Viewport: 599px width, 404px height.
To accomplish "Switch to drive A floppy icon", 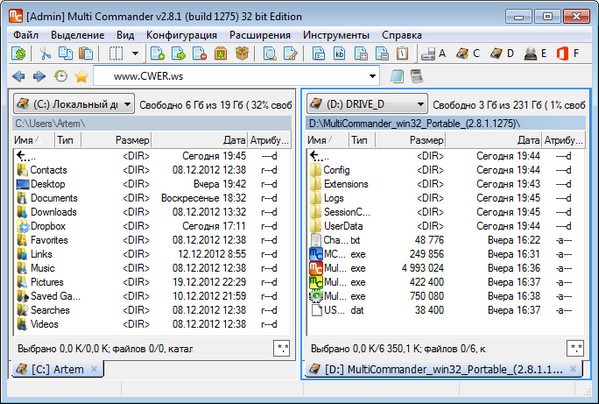I will pos(433,54).
